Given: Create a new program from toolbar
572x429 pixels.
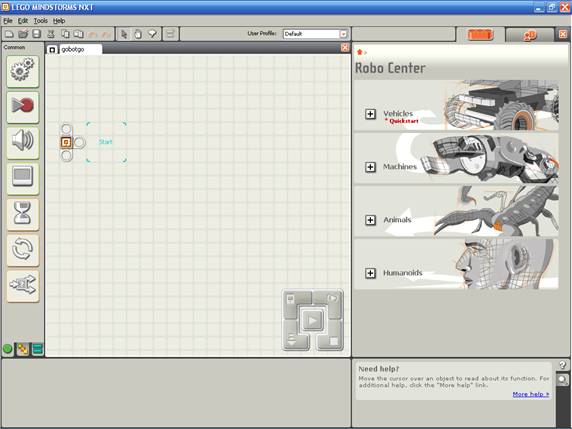Looking at the screenshot, I should (9, 34).
